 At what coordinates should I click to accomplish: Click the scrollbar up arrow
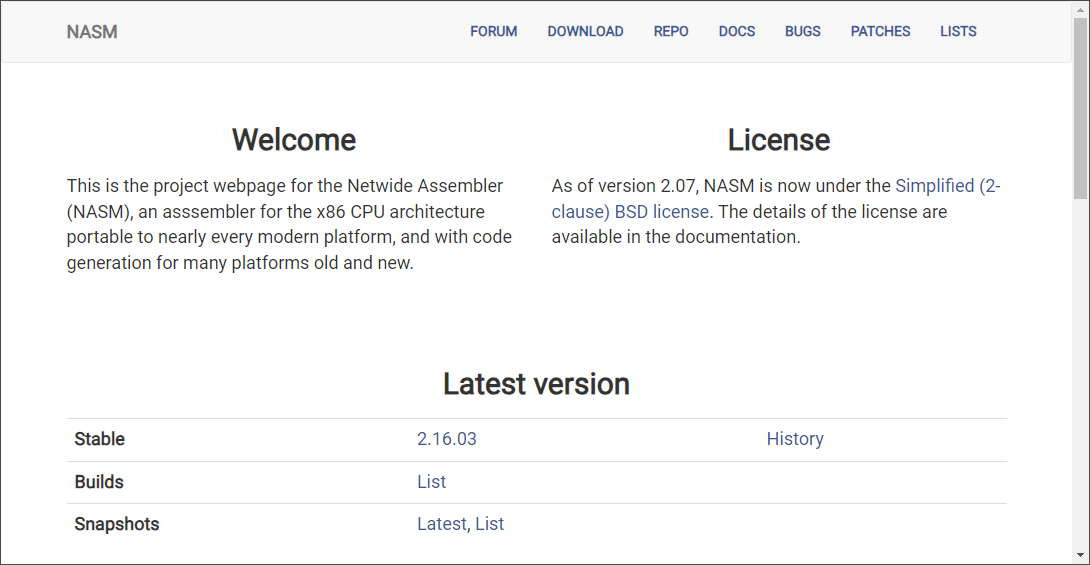1080,9
